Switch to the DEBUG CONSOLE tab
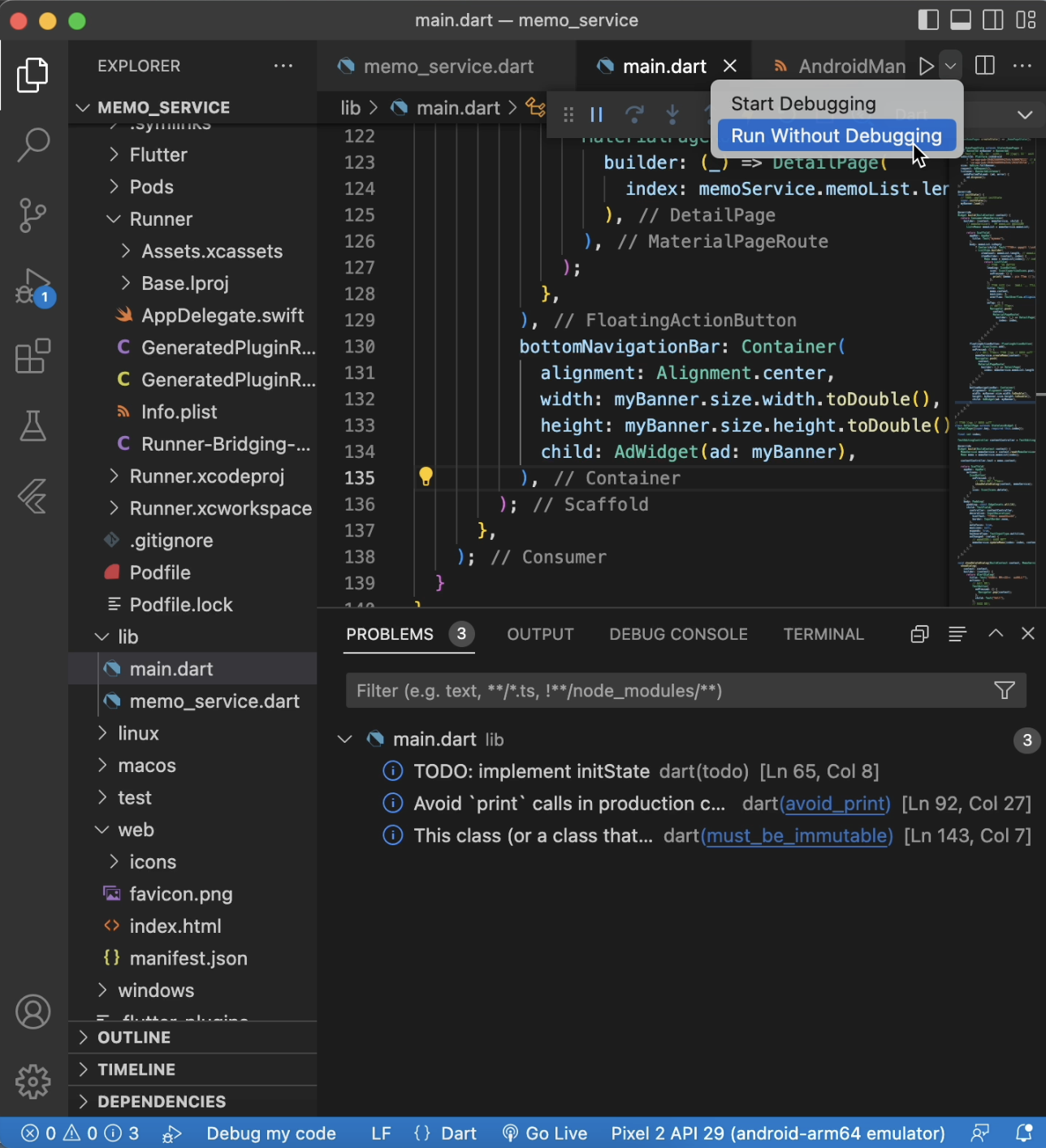 point(678,634)
